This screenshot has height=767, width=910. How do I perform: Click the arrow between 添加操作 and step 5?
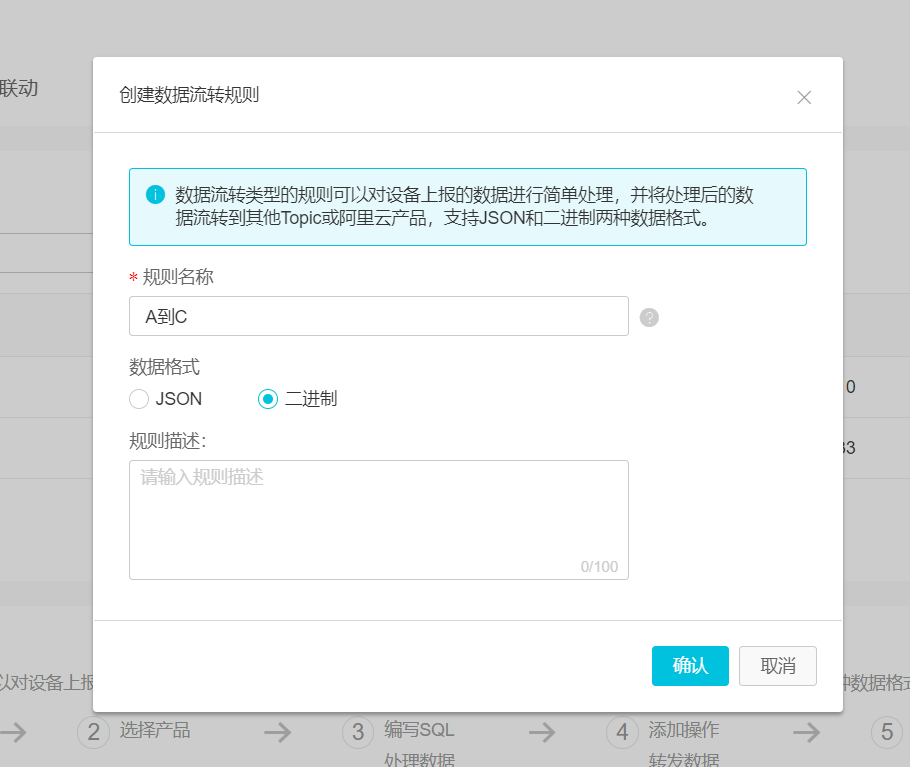(806, 731)
